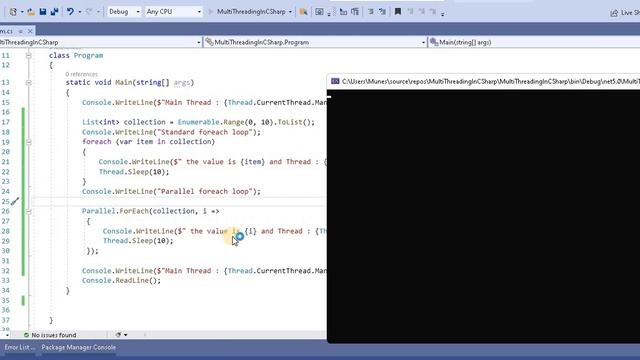Save the current file with Save icon
The height and width of the screenshot is (360, 640).
tap(43, 12)
